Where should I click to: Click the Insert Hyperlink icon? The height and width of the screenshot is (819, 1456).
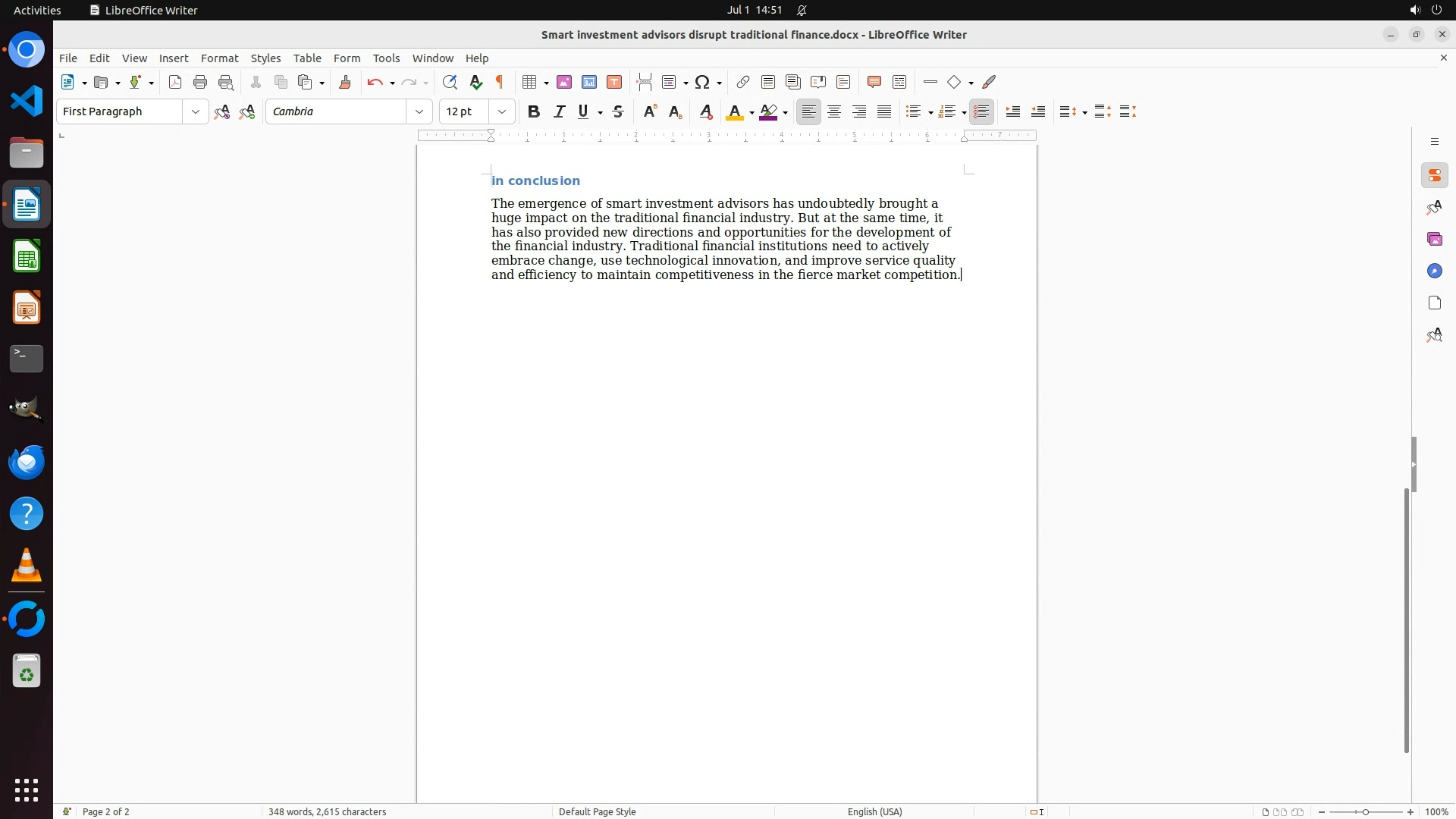pos(743,83)
